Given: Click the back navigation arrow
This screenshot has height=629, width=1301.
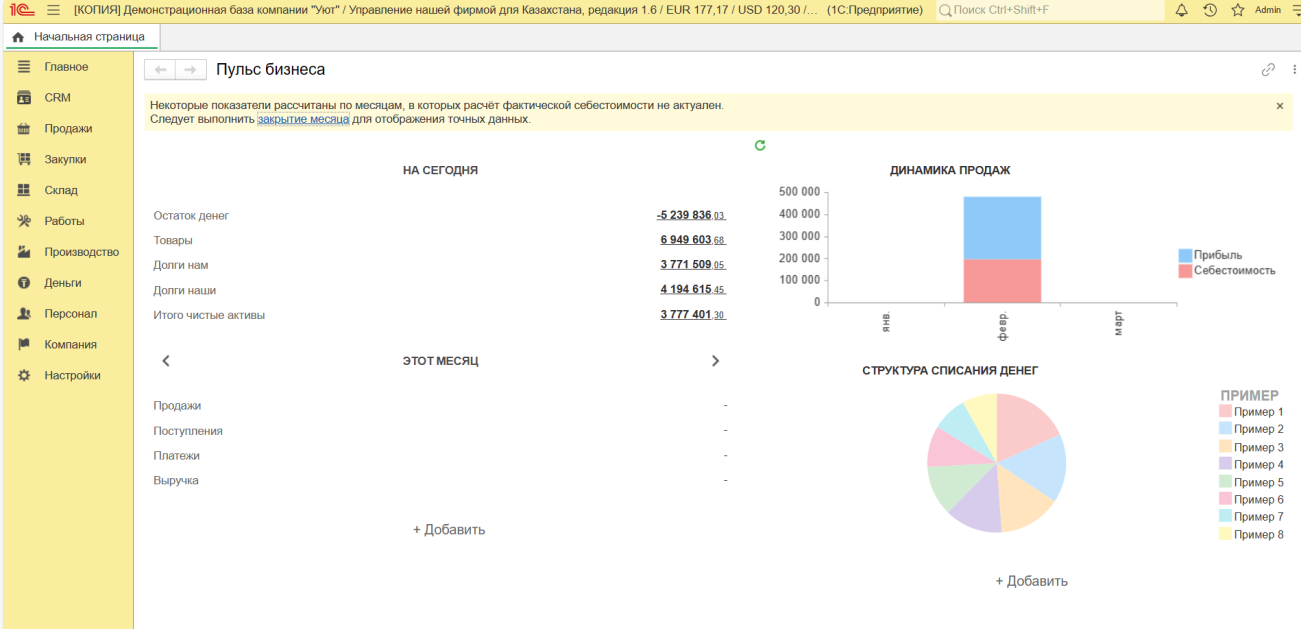Looking at the screenshot, I should click(x=160, y=69).
